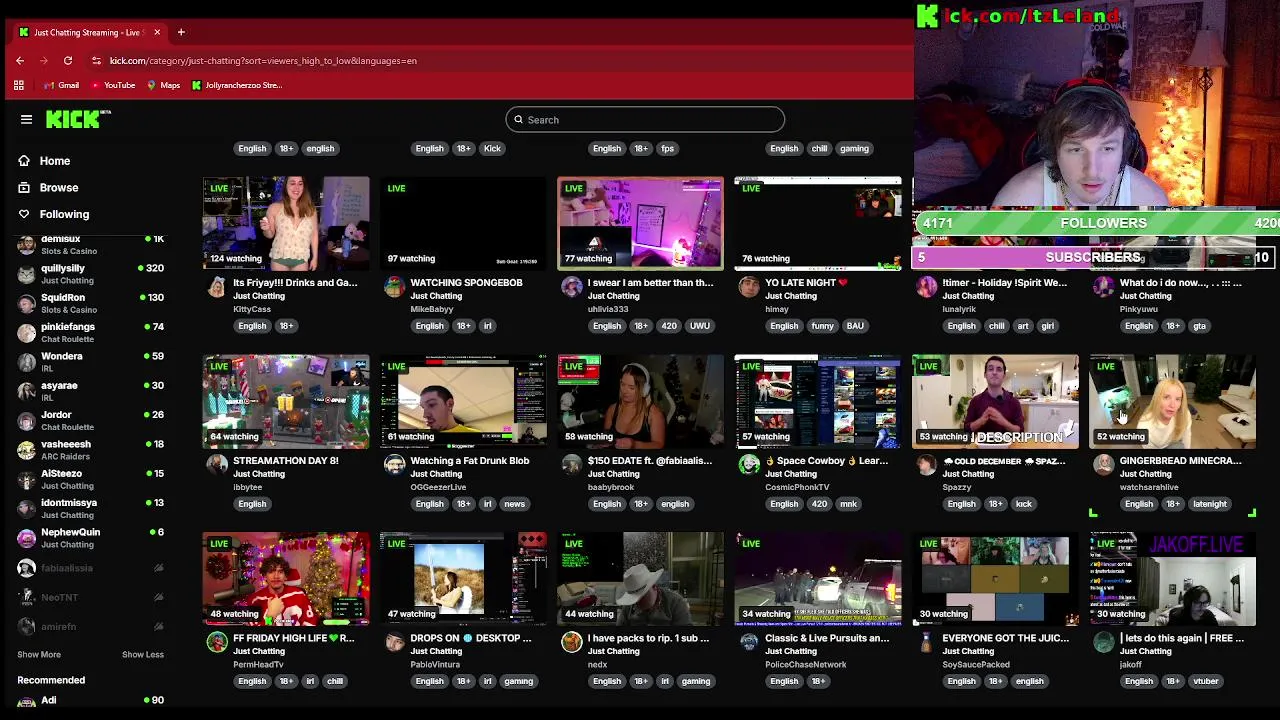Click the 'BAU' tag under himay
The width and height of the screenshot is (1280, 720).
855,326
